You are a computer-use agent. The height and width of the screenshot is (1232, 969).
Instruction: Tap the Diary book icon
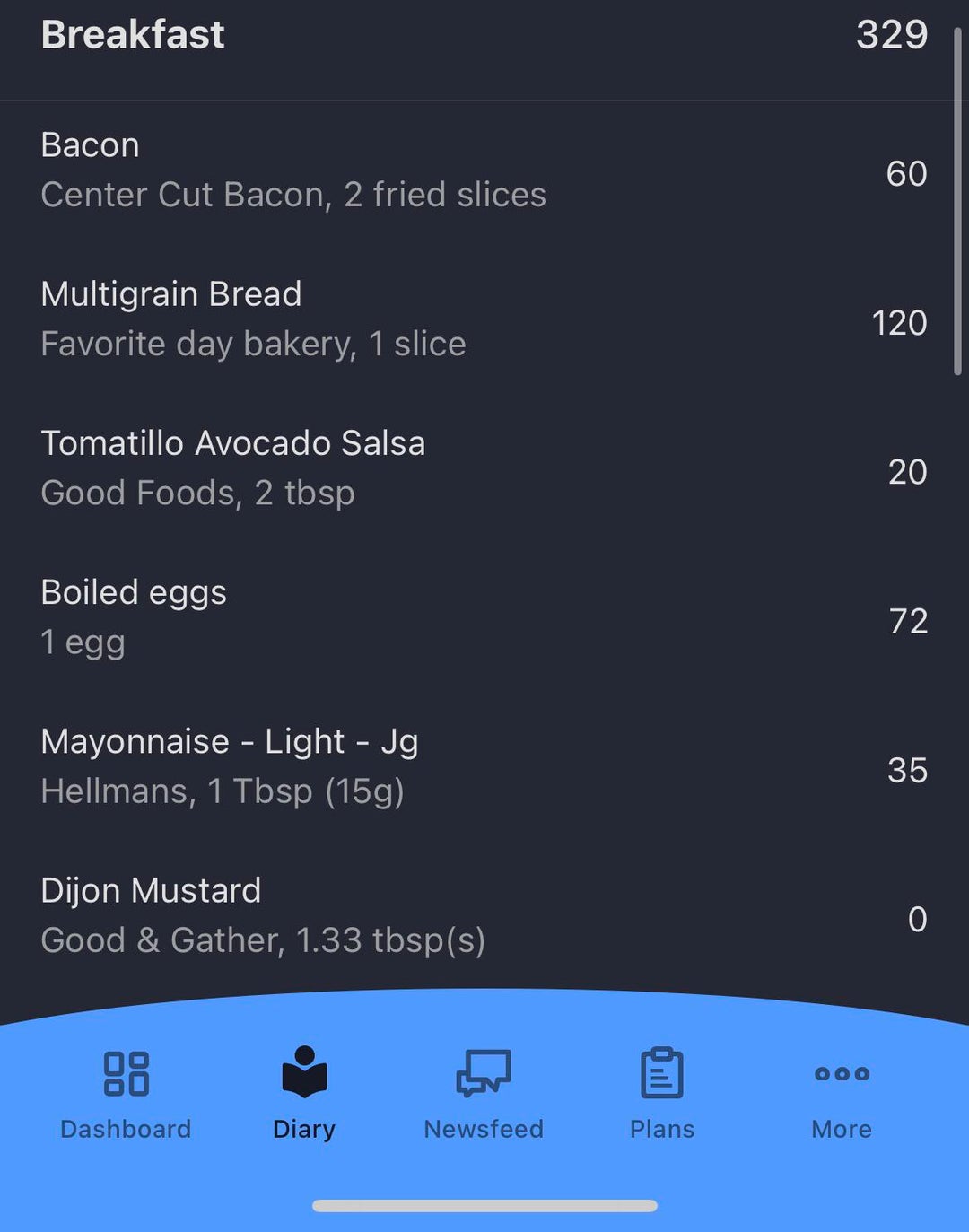pyautogui.click(x=304, y=1072)
